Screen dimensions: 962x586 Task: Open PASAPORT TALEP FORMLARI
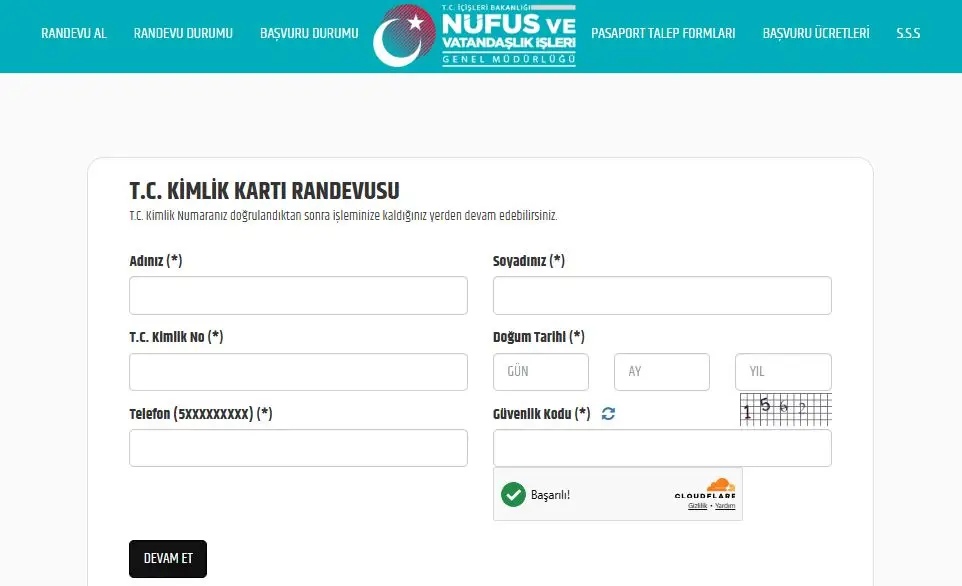[663, 33]
